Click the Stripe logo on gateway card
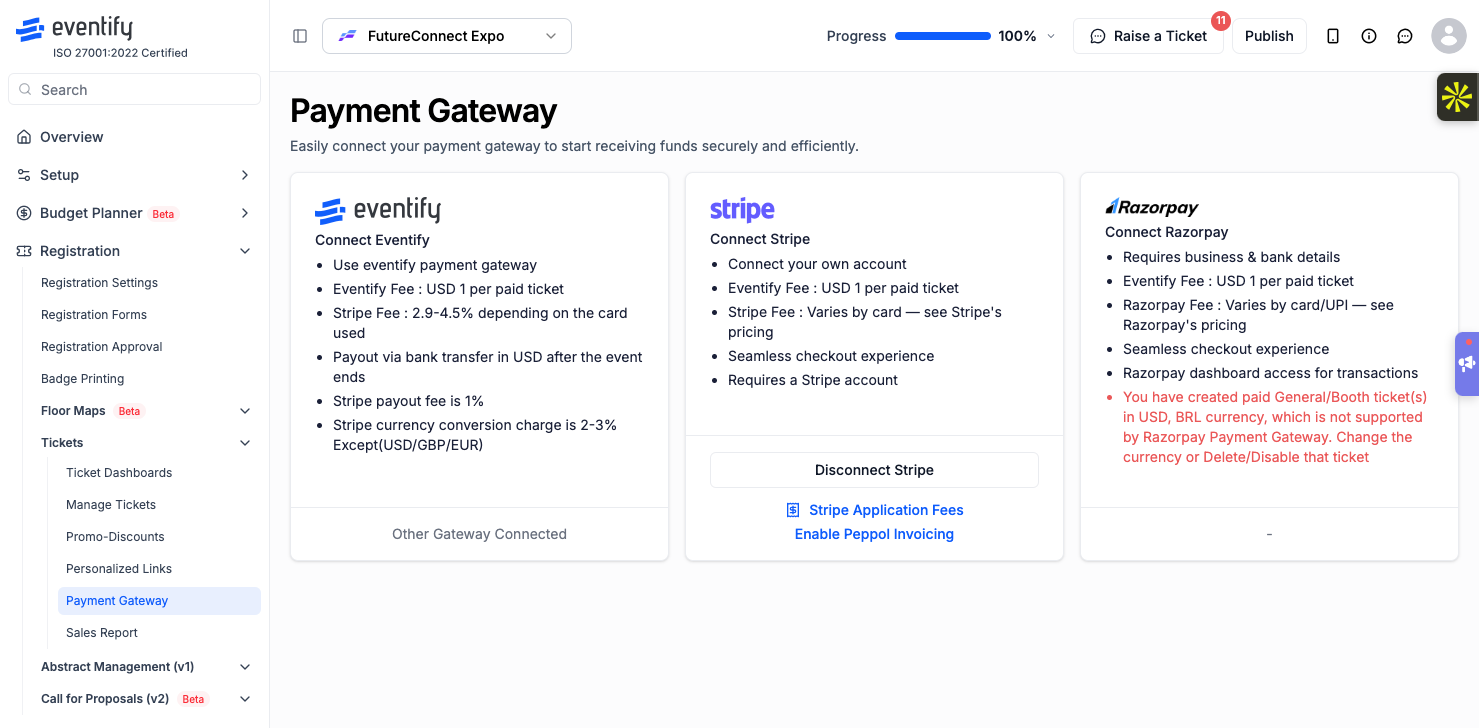This screenshot has height=728, width=1479. [x=742, y=209]
